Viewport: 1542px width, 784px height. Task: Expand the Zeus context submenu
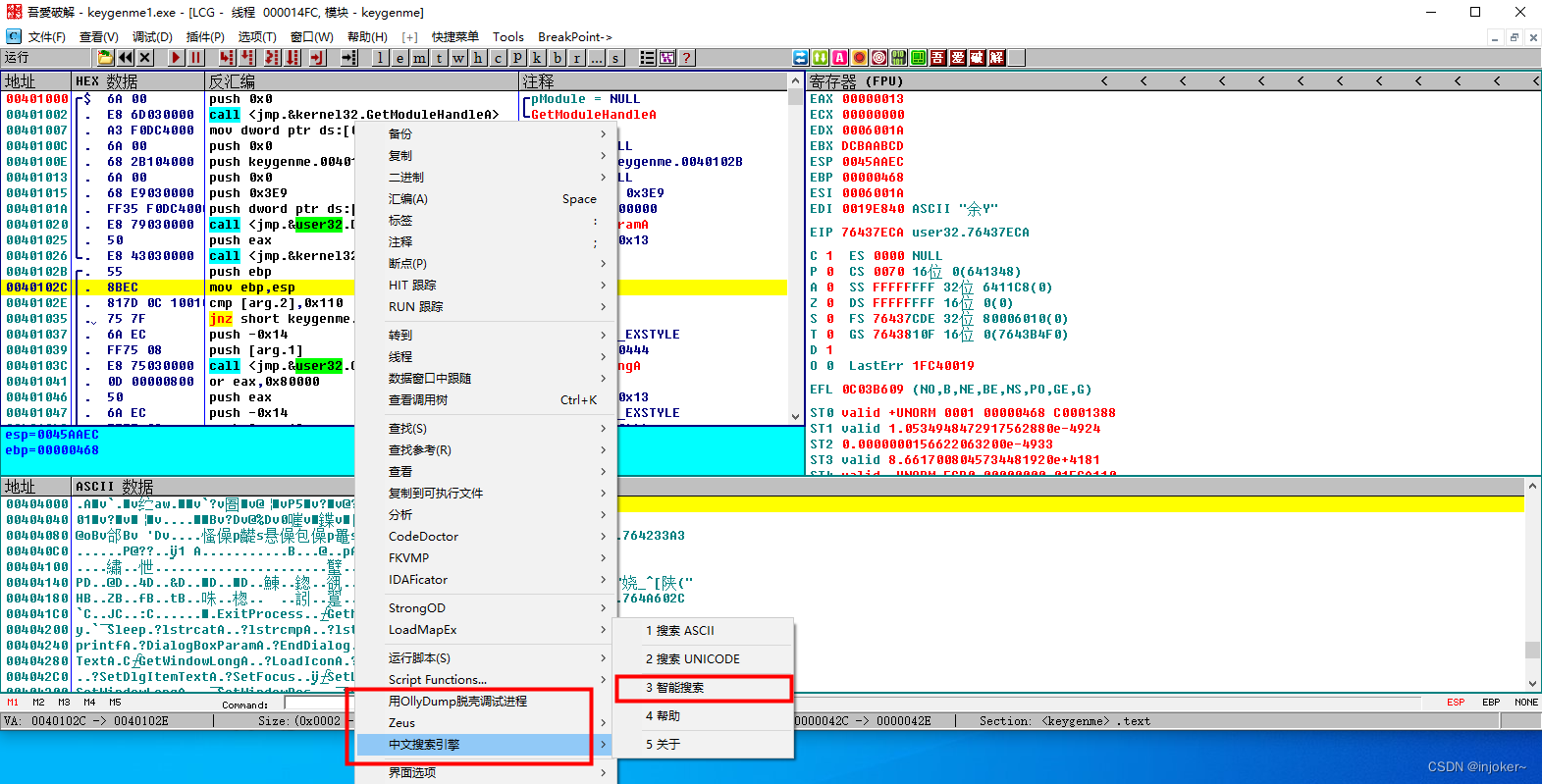click(484, 723)
